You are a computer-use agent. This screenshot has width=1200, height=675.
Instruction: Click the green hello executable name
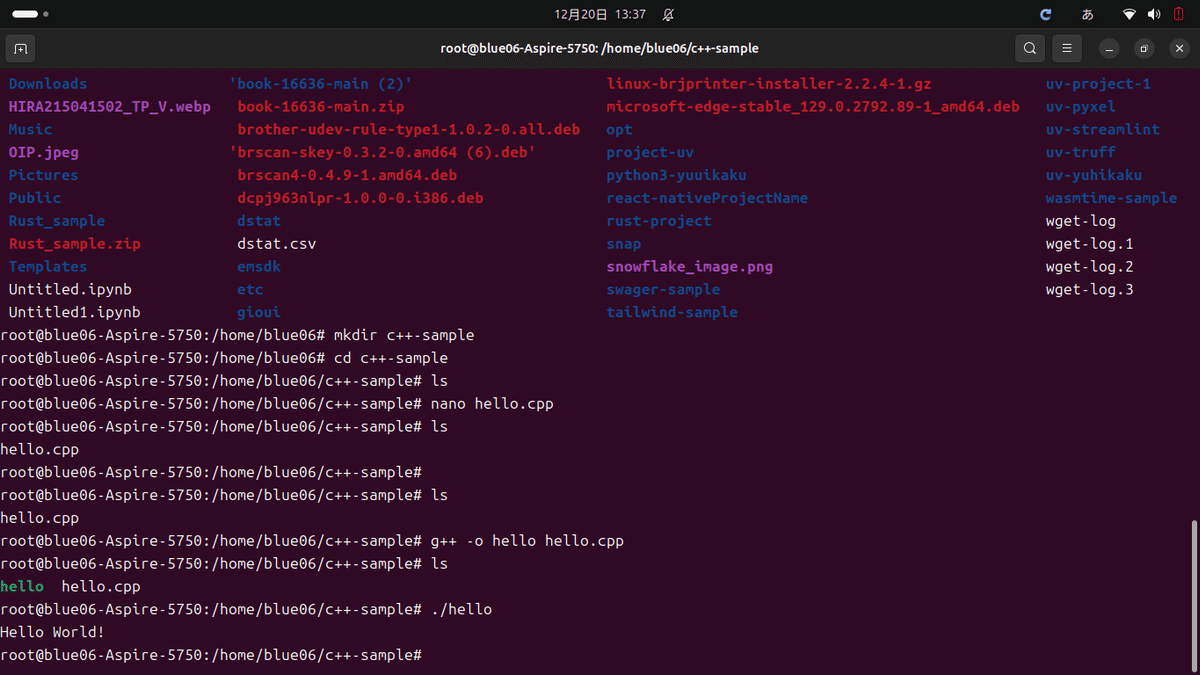click(x=22, y=587)
